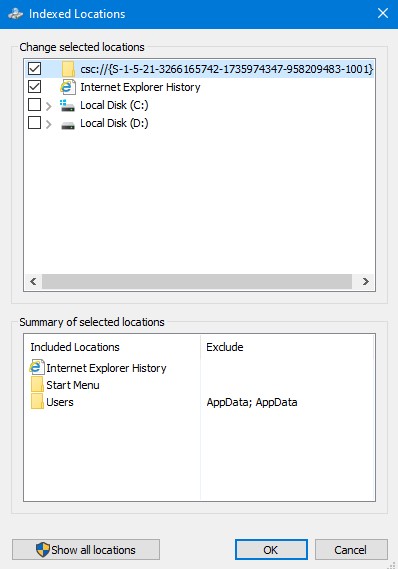398x569 pixels.
Task: Click the Users folder icon in summary
Action: (x=37, y=401)
